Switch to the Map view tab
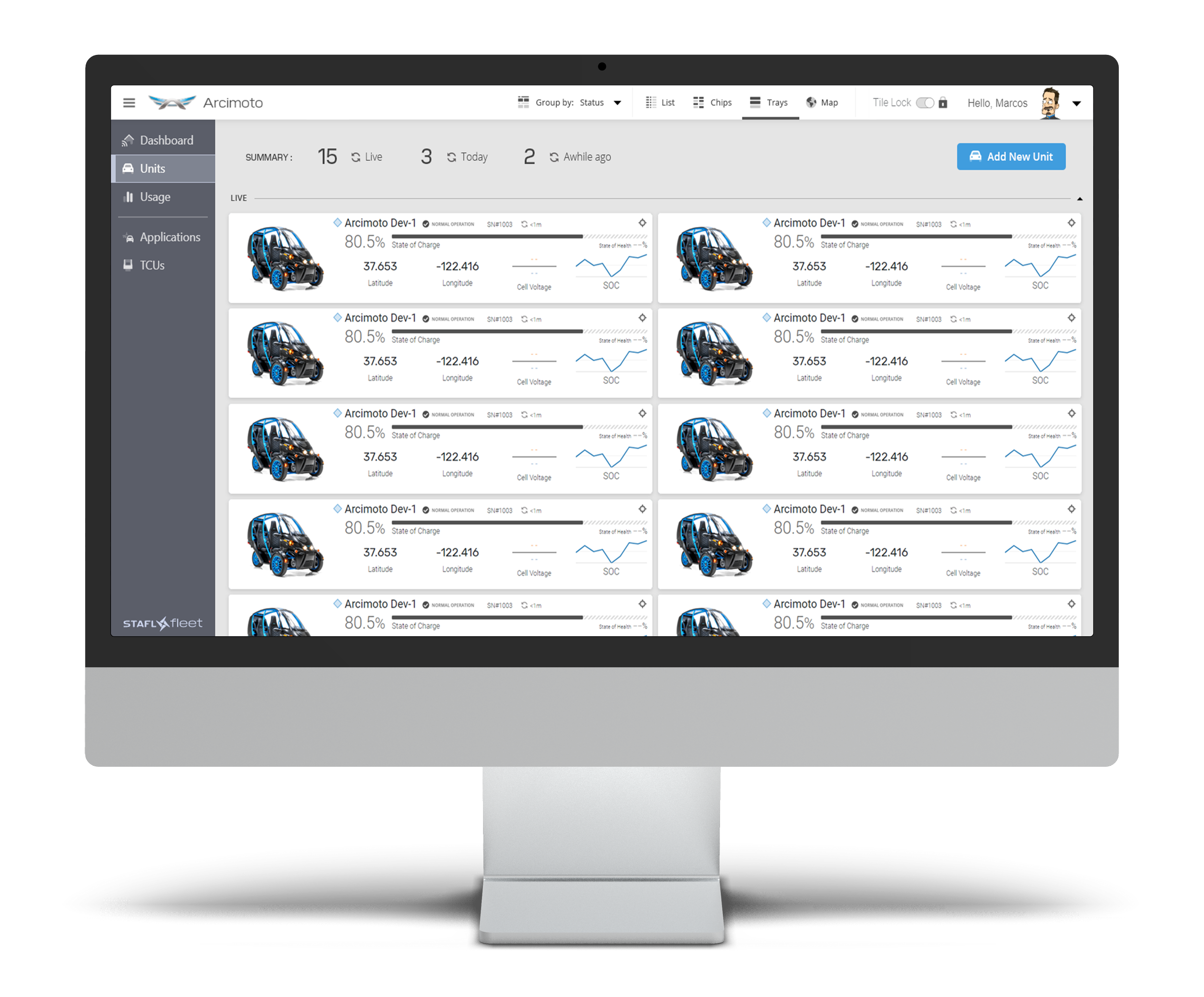The image size is (1204, 997). pyautogui.click(x=822, y=103)
